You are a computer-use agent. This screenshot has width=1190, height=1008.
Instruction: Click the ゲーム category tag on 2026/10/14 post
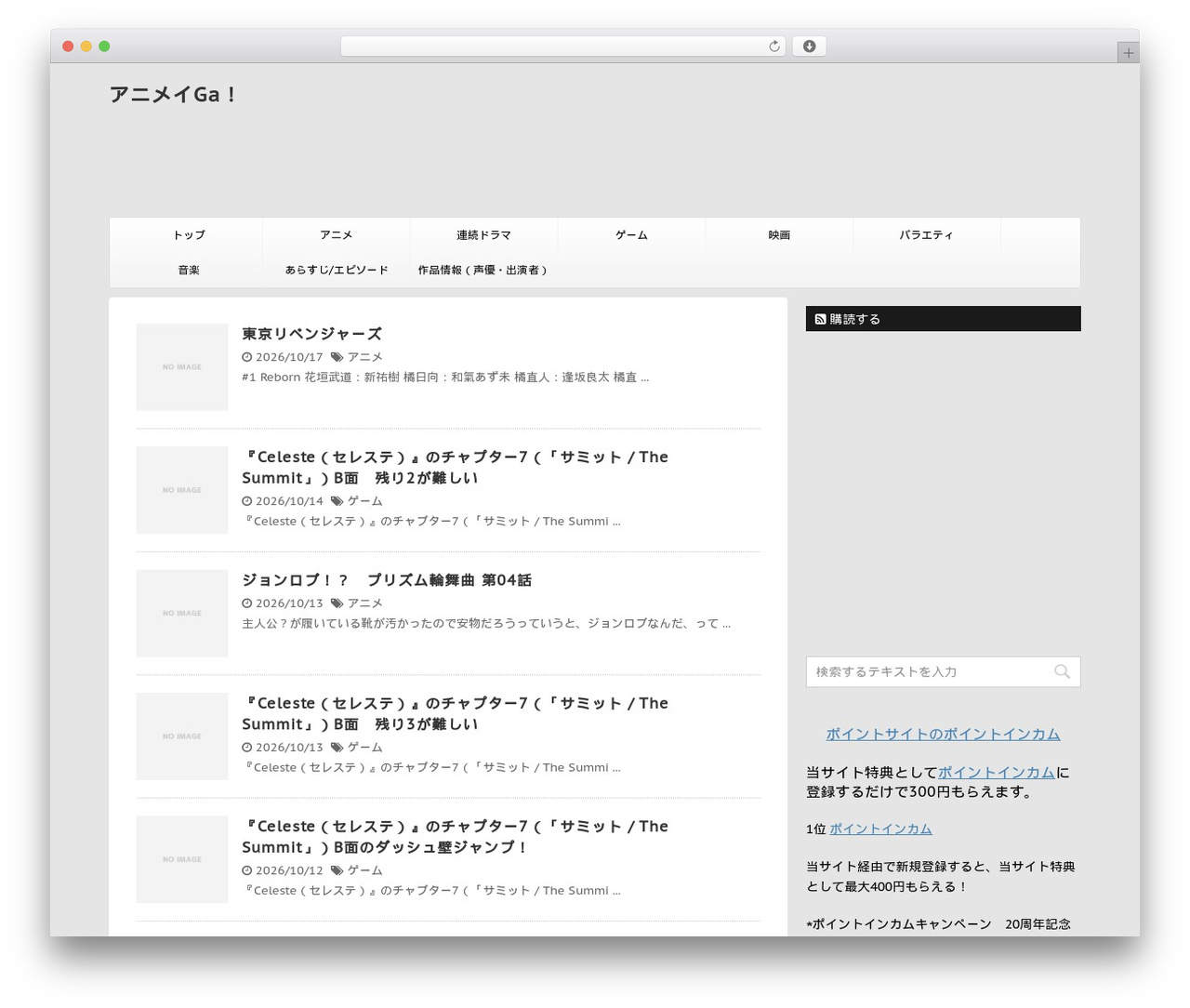tap(364, 501)
